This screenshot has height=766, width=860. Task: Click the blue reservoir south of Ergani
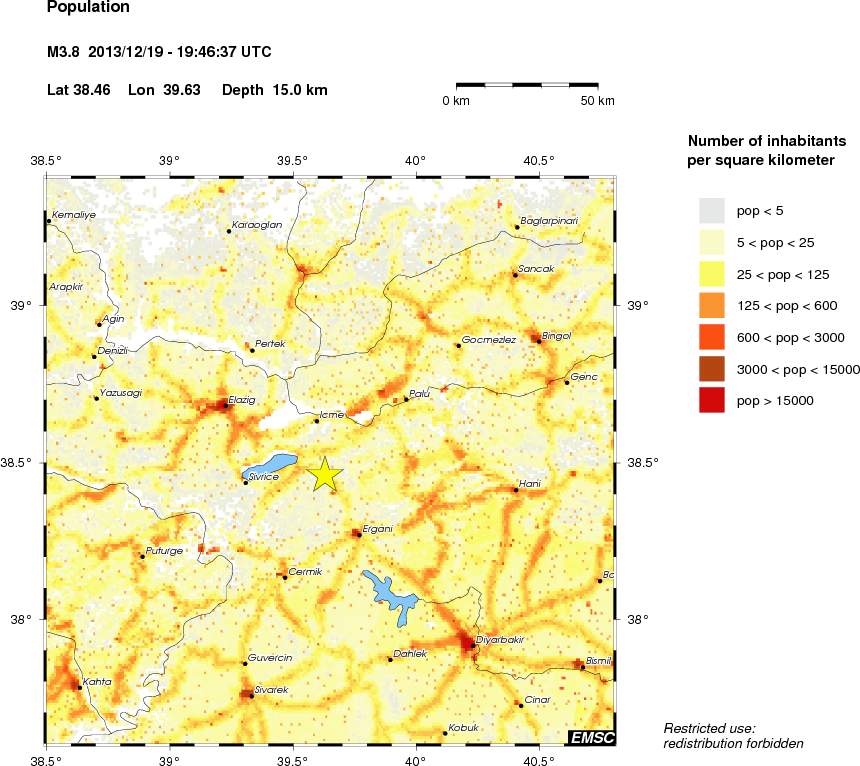click(392, 598)
